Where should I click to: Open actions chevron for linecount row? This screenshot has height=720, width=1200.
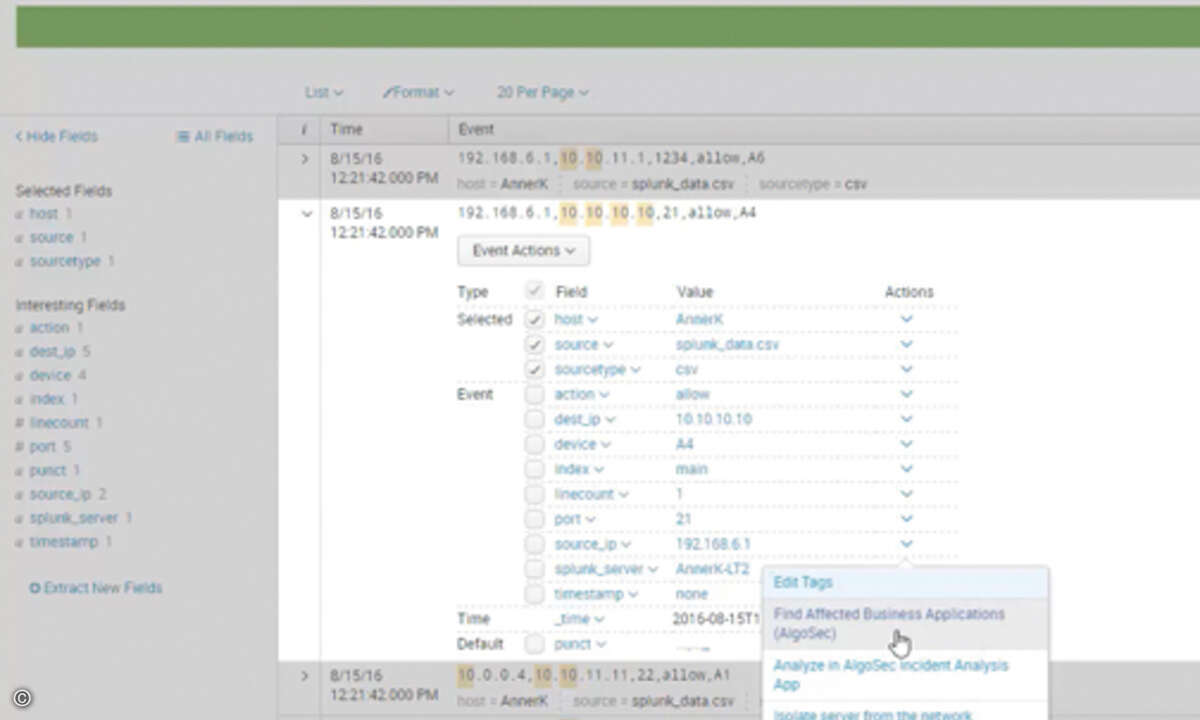coord(906,494)
